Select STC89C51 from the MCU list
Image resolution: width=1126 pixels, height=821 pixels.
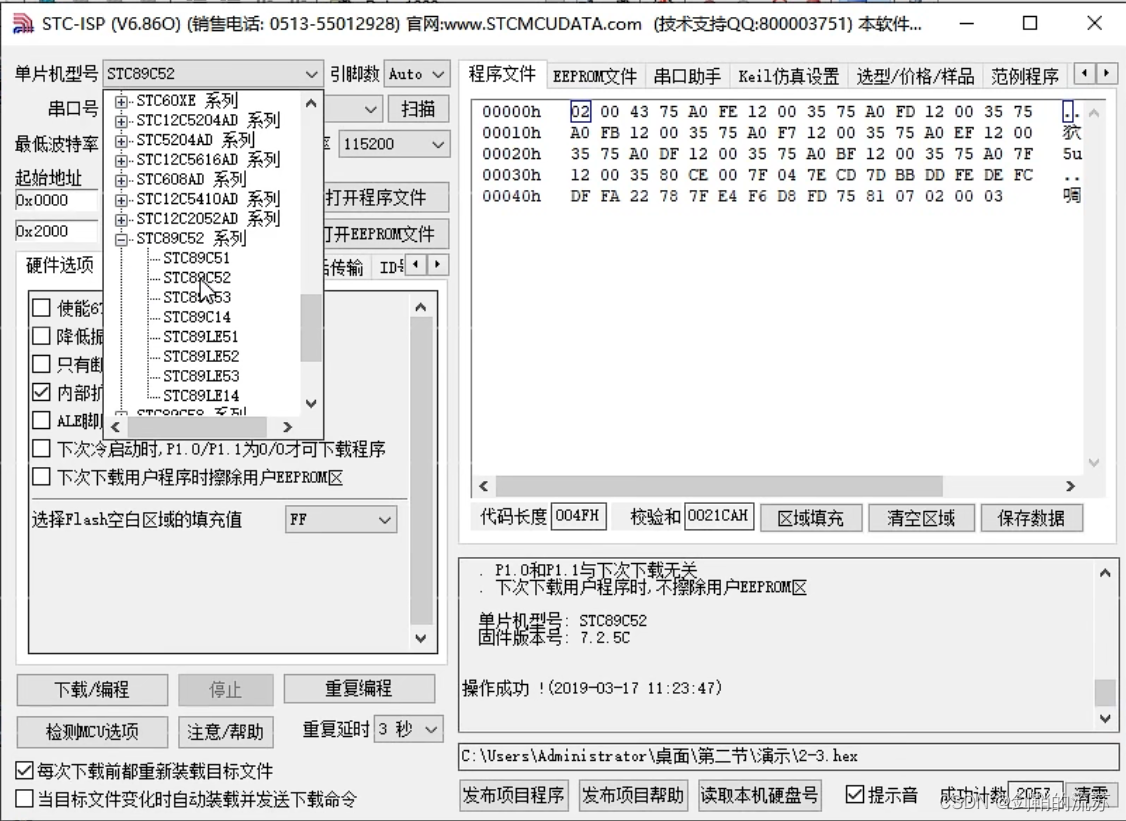click(x=197, y=258)
